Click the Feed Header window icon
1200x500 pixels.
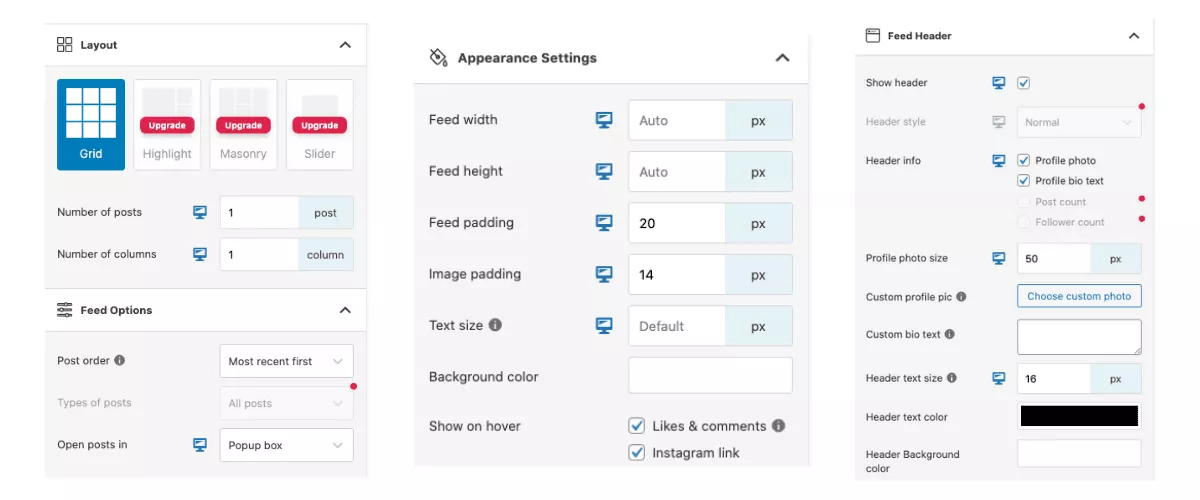tap(873, 35)
